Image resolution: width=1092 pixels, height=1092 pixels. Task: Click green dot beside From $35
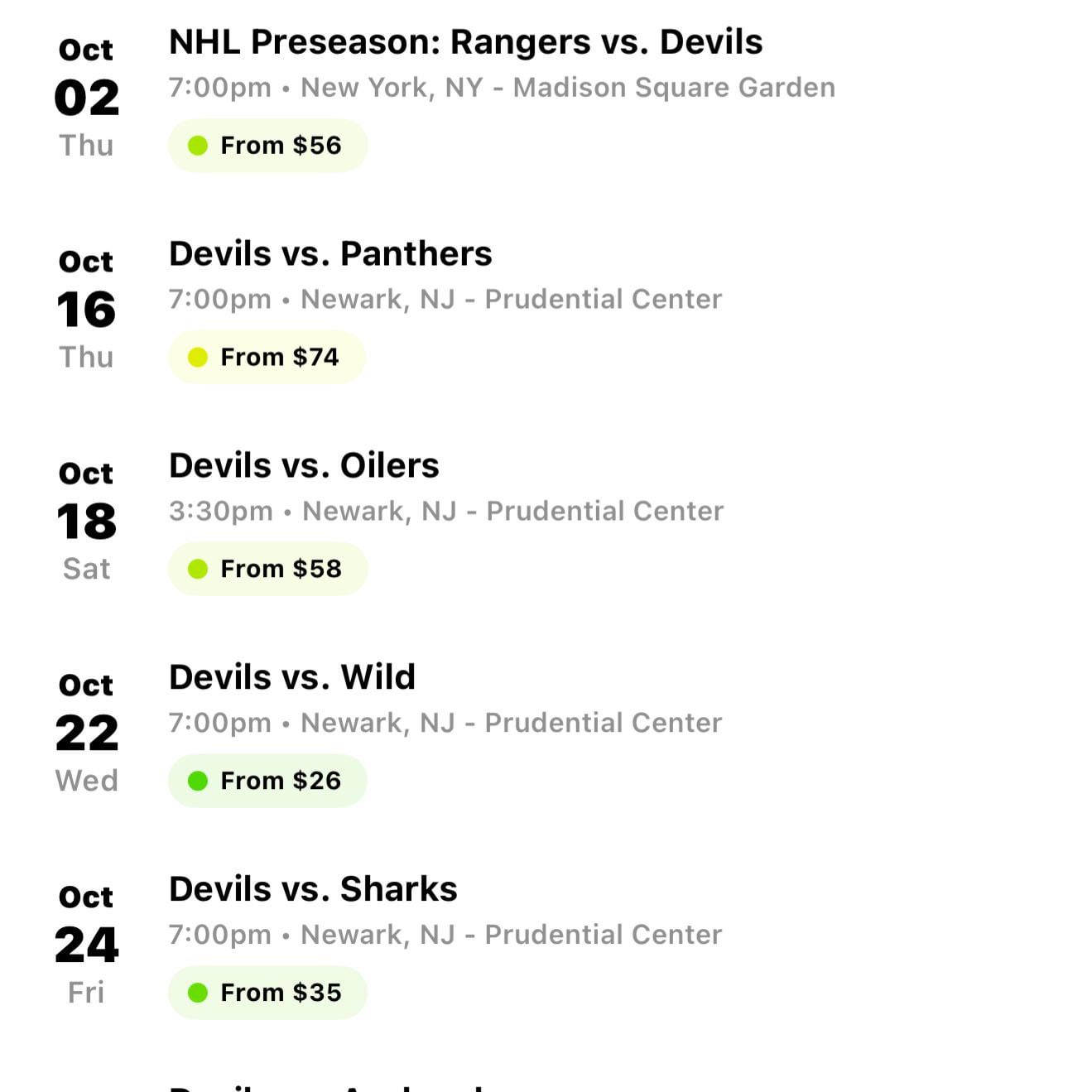pyautogui.click(x=198, y=993)
